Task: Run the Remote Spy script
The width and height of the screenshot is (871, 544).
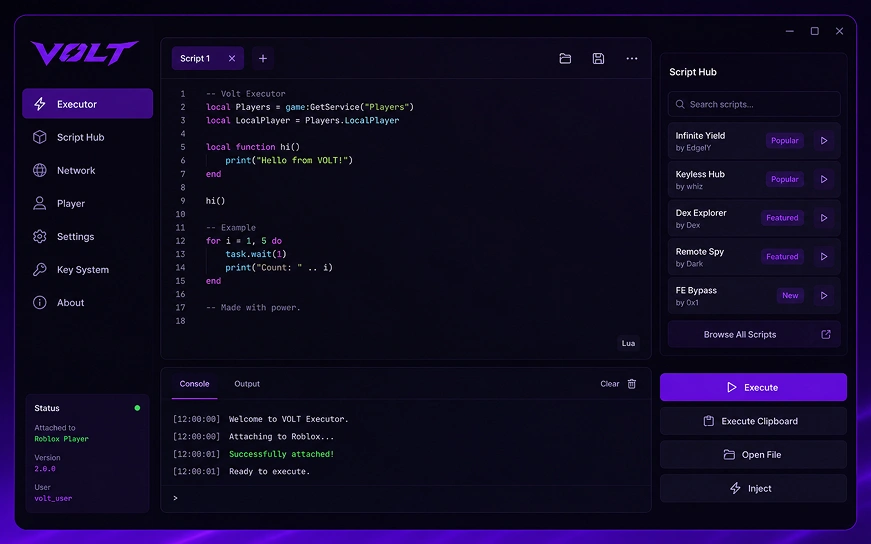Action: point(824,257)
